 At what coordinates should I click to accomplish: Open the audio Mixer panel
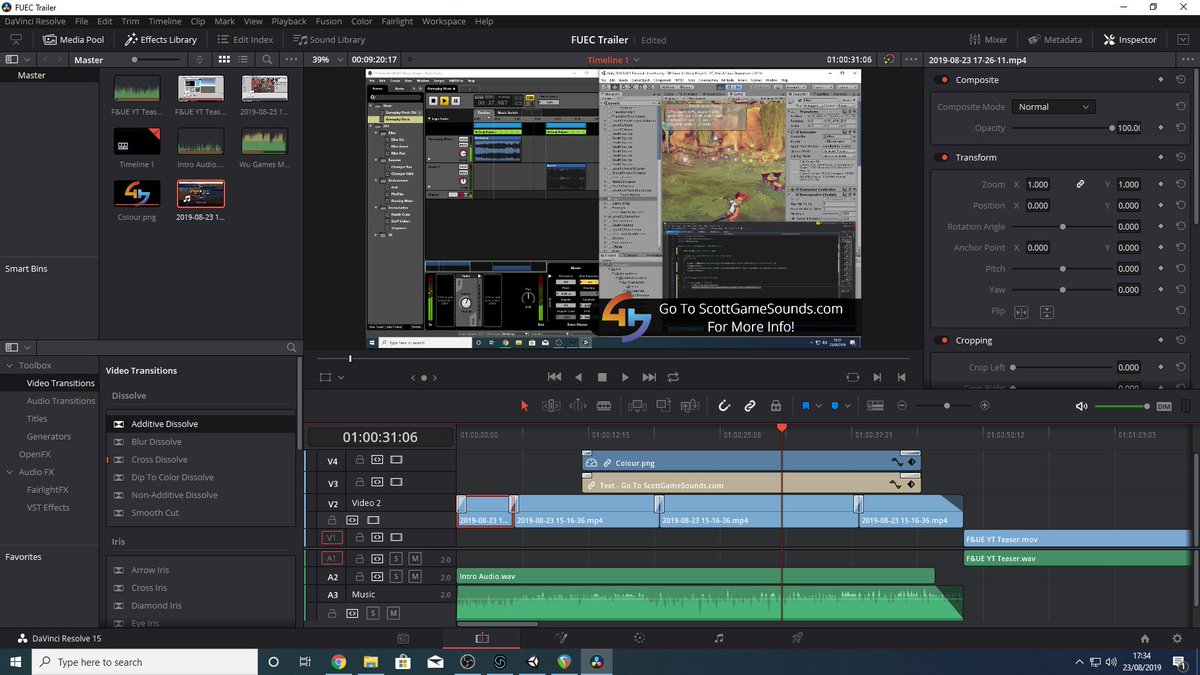tap(988, 39)
